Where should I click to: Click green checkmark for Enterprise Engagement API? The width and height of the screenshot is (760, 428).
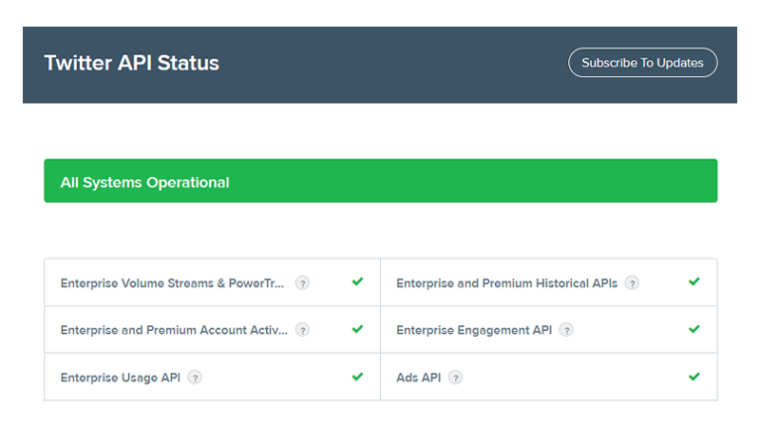pos(694,329)
